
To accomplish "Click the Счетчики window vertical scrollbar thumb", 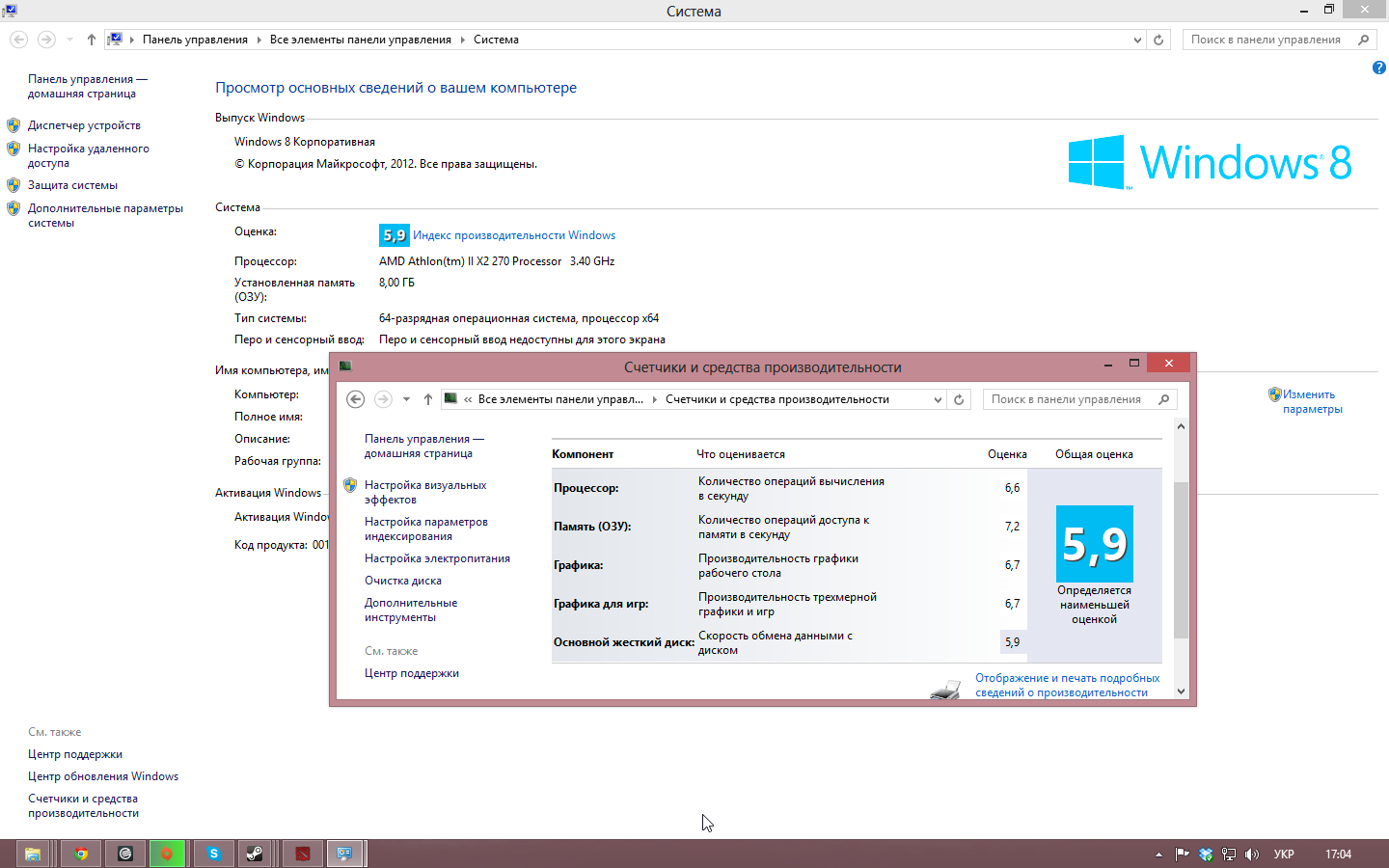I will [1181, 559].
